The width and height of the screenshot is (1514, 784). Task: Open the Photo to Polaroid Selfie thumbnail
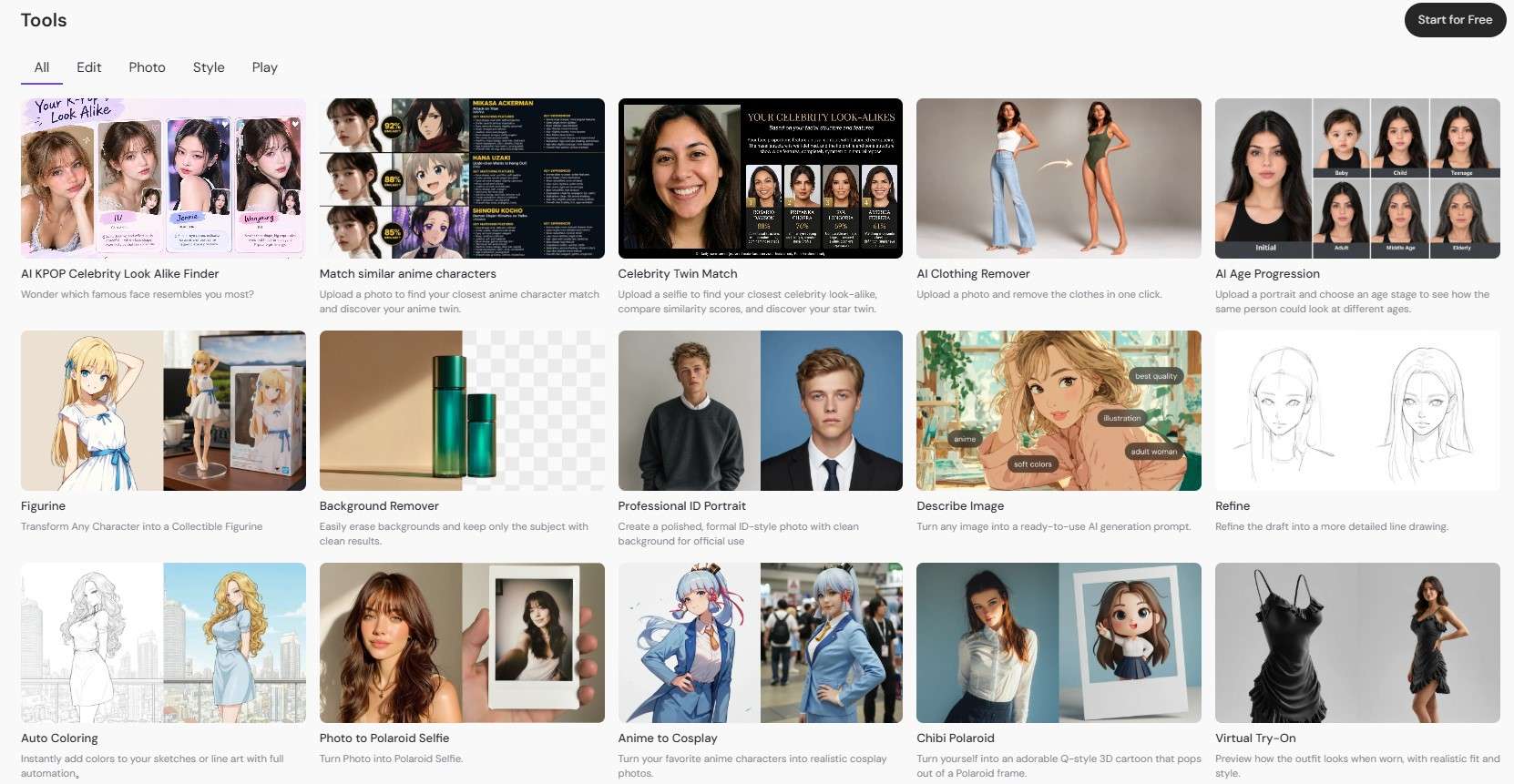(x=462, y=643)
